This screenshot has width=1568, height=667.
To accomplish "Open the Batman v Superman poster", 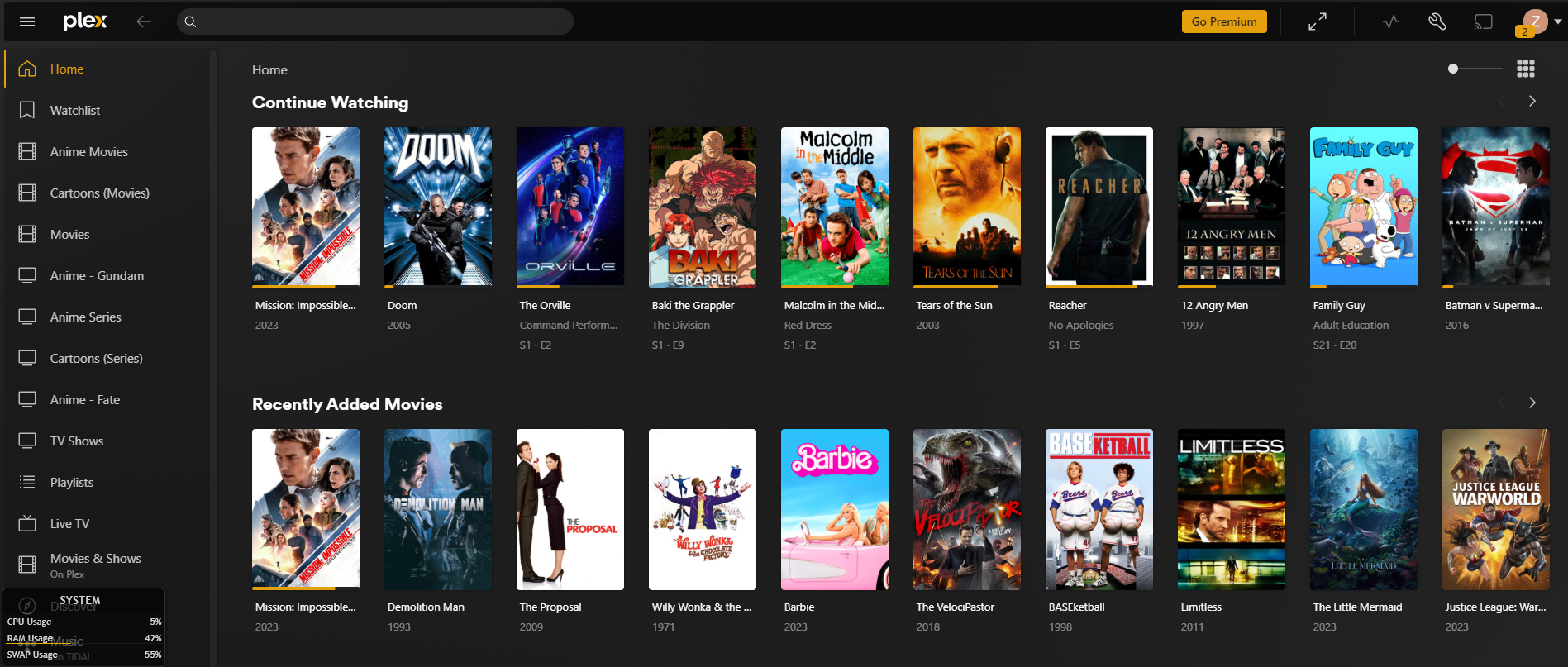I will click(x=1496, y=207).
